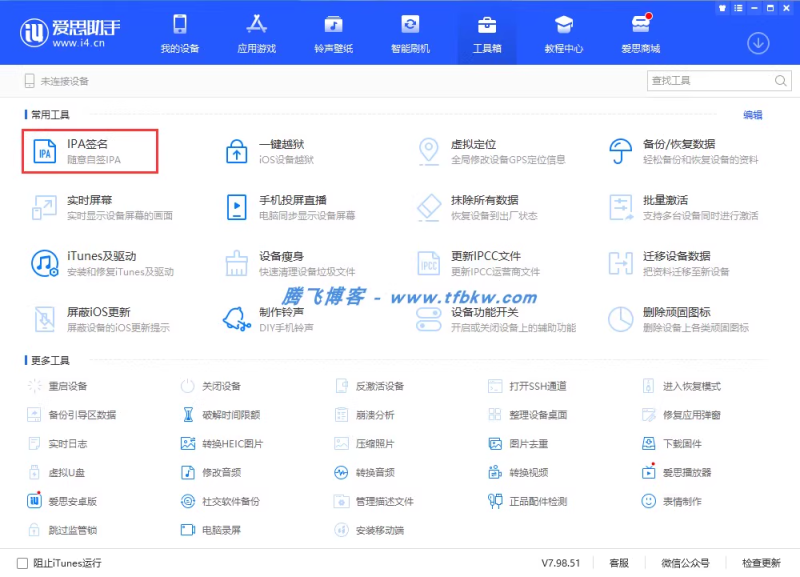Viewport: 800px width, 577px height.
Task: Click the 检查更新 button
Action: (x=761, y=563)
